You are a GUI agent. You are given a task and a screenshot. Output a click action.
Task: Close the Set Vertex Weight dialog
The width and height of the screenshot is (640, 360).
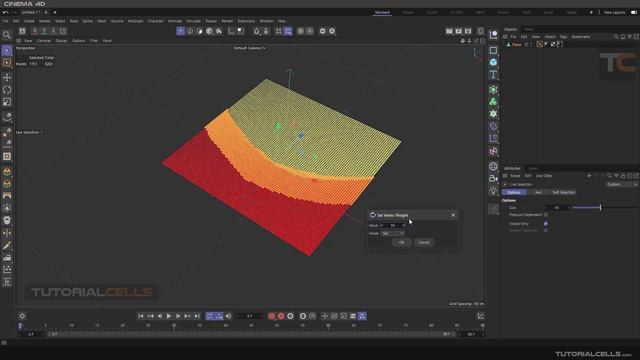(x=453, y=215)
